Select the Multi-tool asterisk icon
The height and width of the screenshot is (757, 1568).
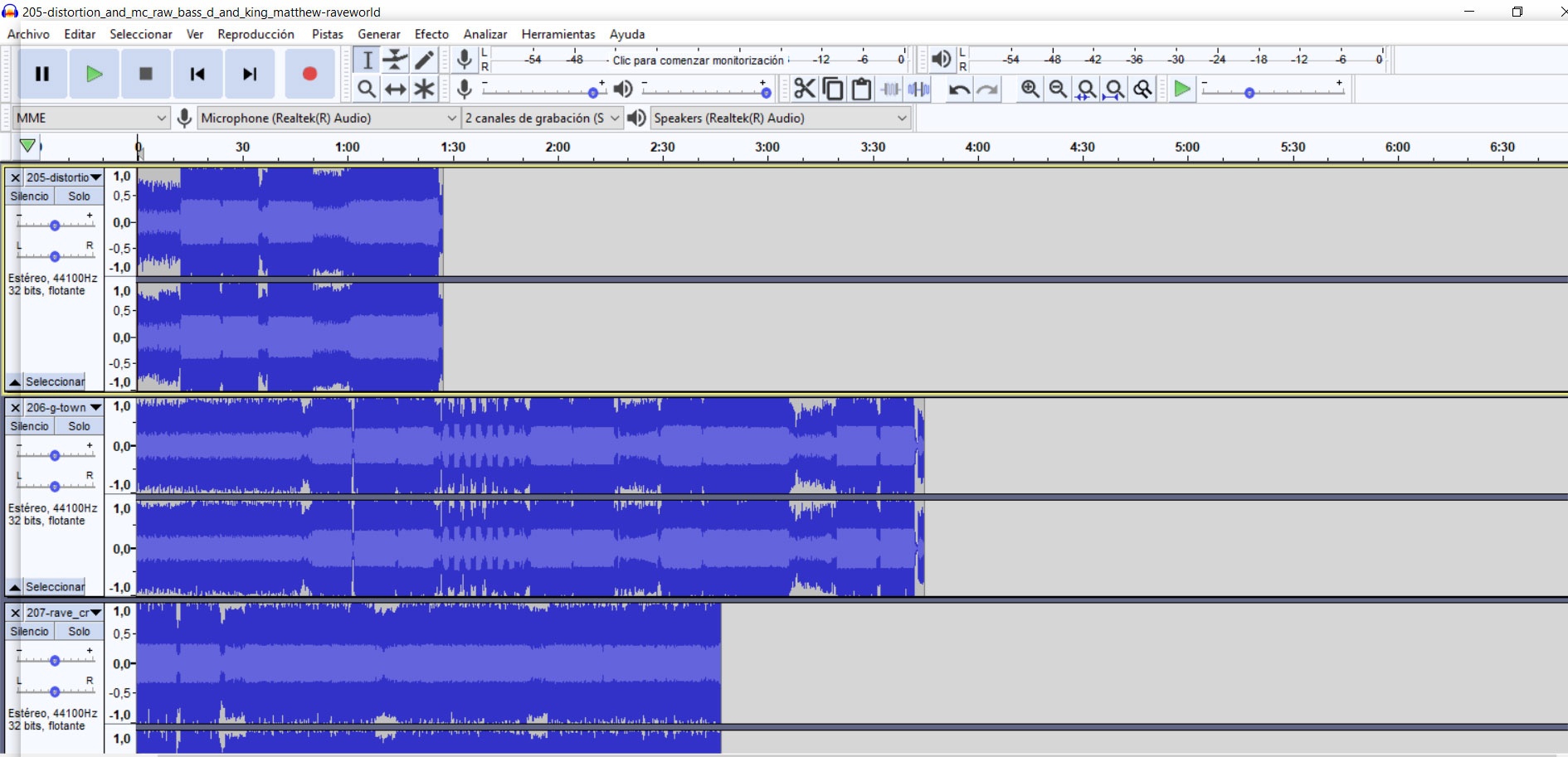click(x=424, y=89)
